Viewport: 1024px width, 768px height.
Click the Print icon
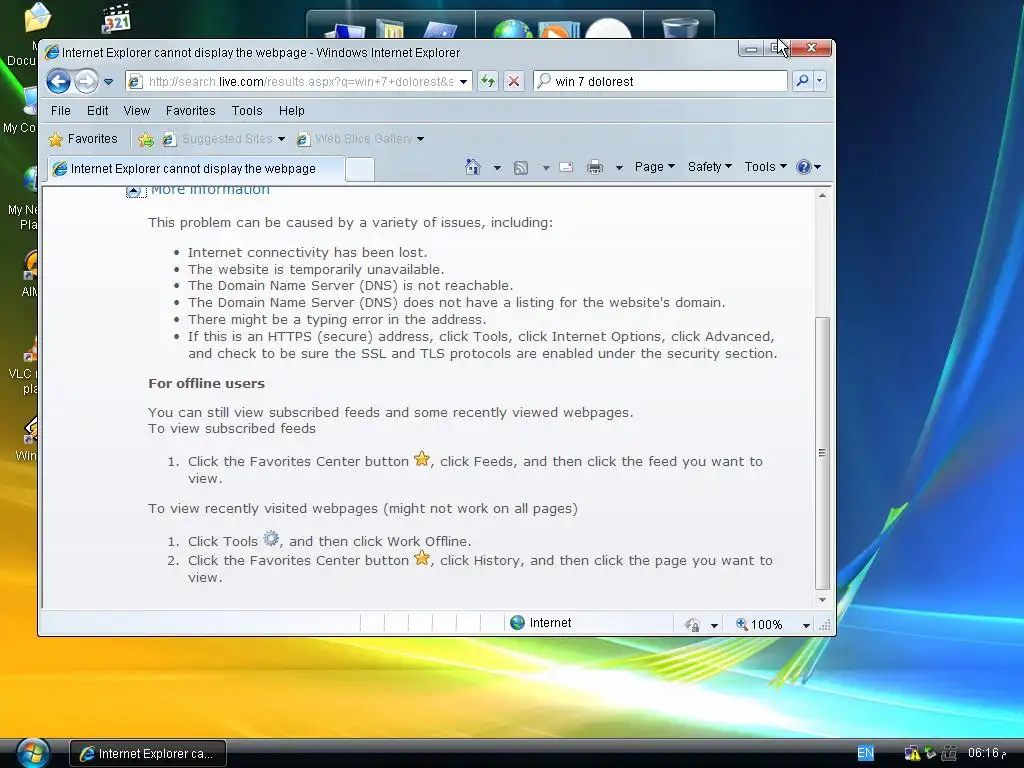[595, 167]
